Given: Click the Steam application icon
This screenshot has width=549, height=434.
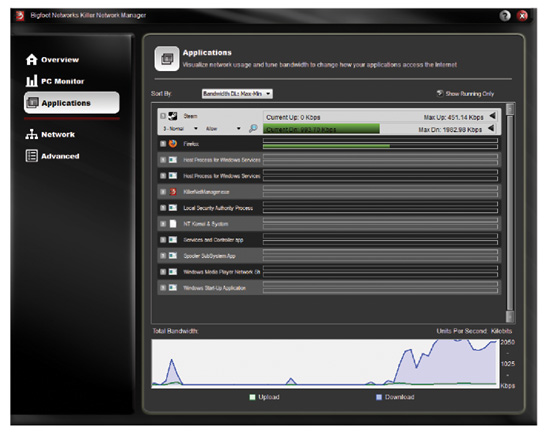Looking at the screenshot, I should pos(173,116).
